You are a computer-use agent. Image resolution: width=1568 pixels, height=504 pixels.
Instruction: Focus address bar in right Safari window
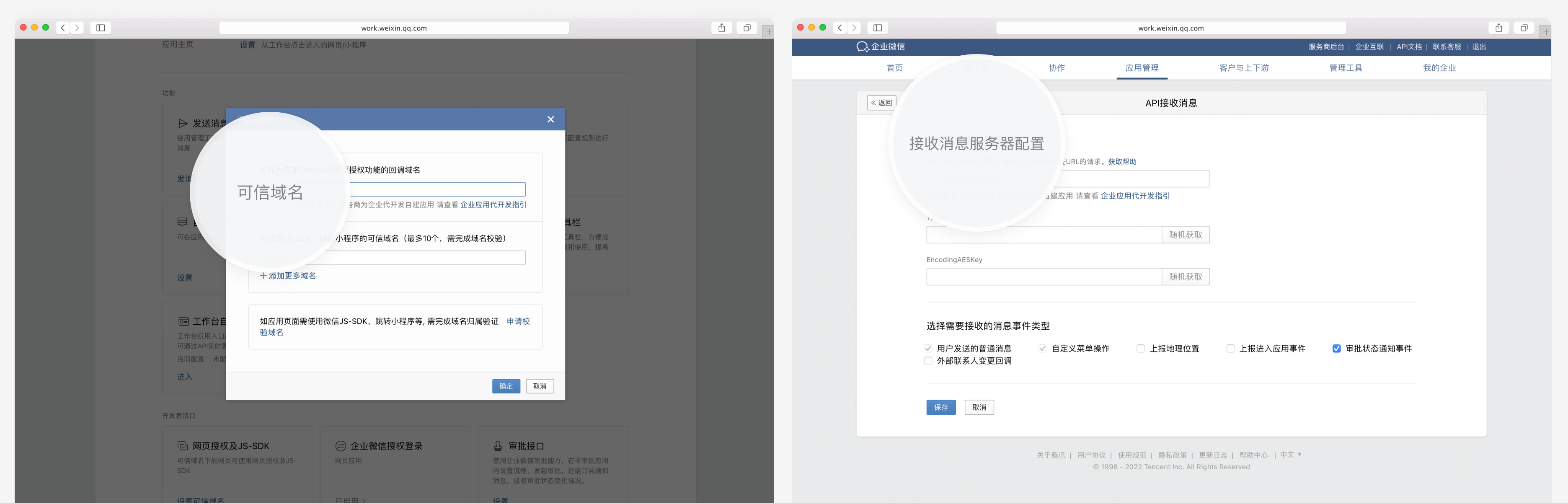click(1170, 28)
